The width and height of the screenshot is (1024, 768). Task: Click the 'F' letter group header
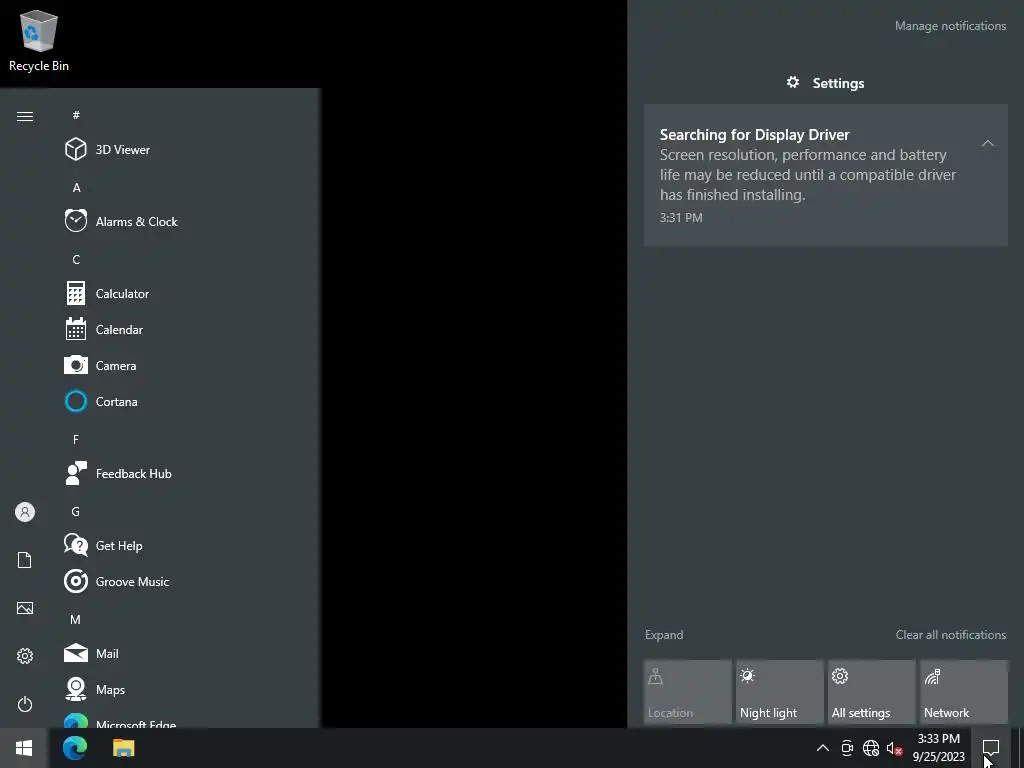76,440
